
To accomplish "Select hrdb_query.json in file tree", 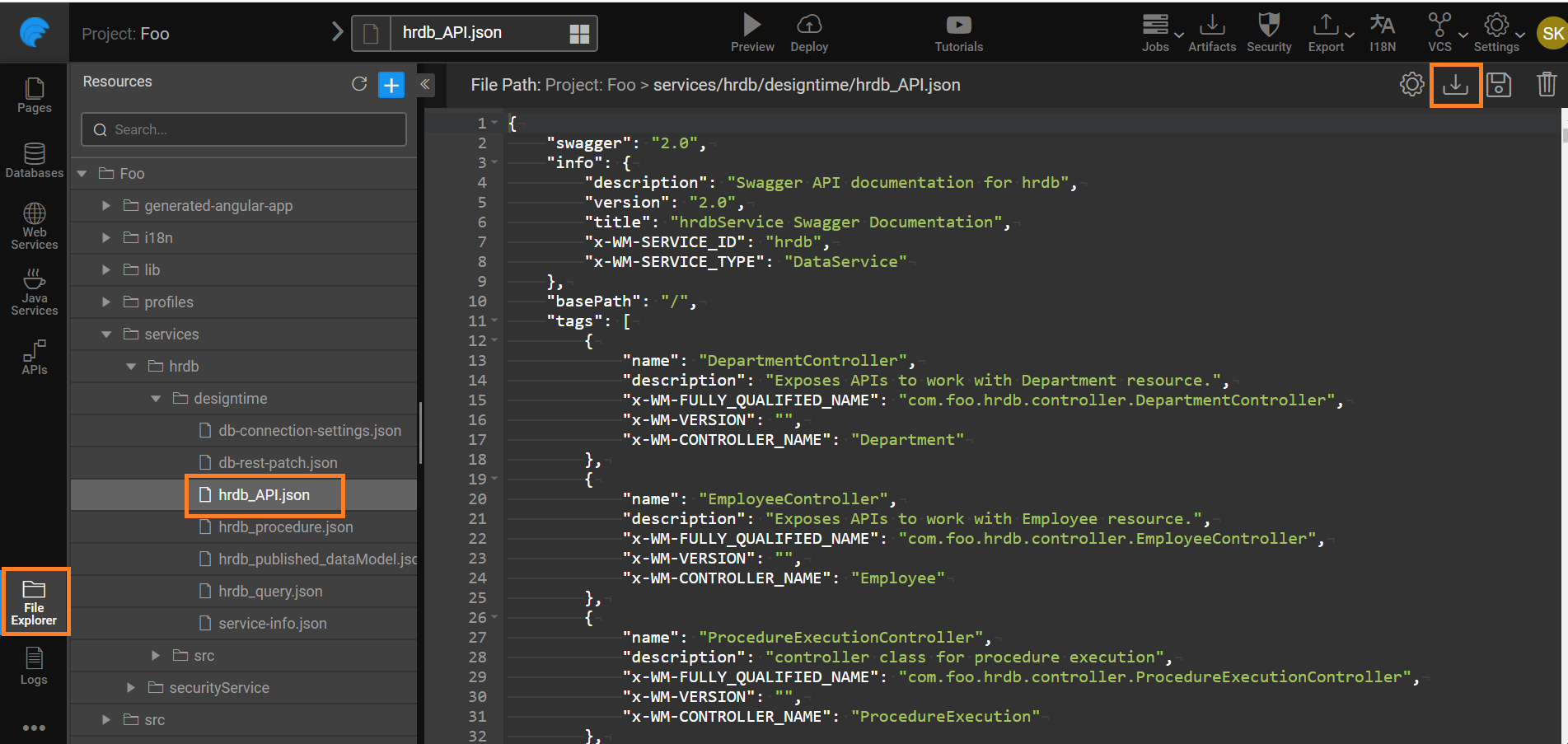I will [270, 592].
